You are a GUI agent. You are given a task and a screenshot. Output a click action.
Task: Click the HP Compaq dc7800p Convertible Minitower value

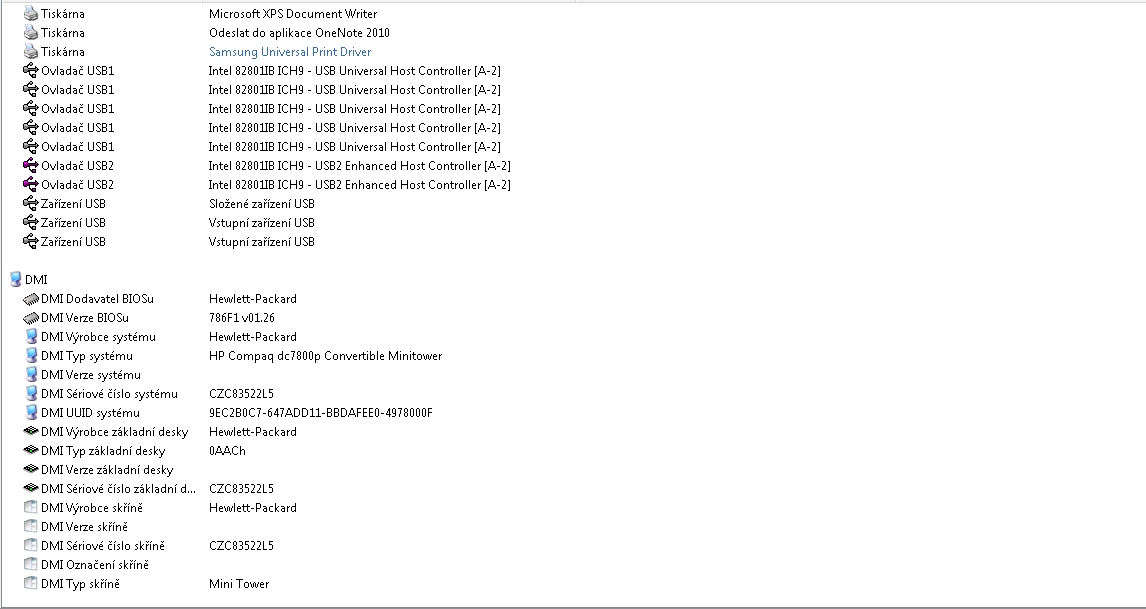(325, 356)
